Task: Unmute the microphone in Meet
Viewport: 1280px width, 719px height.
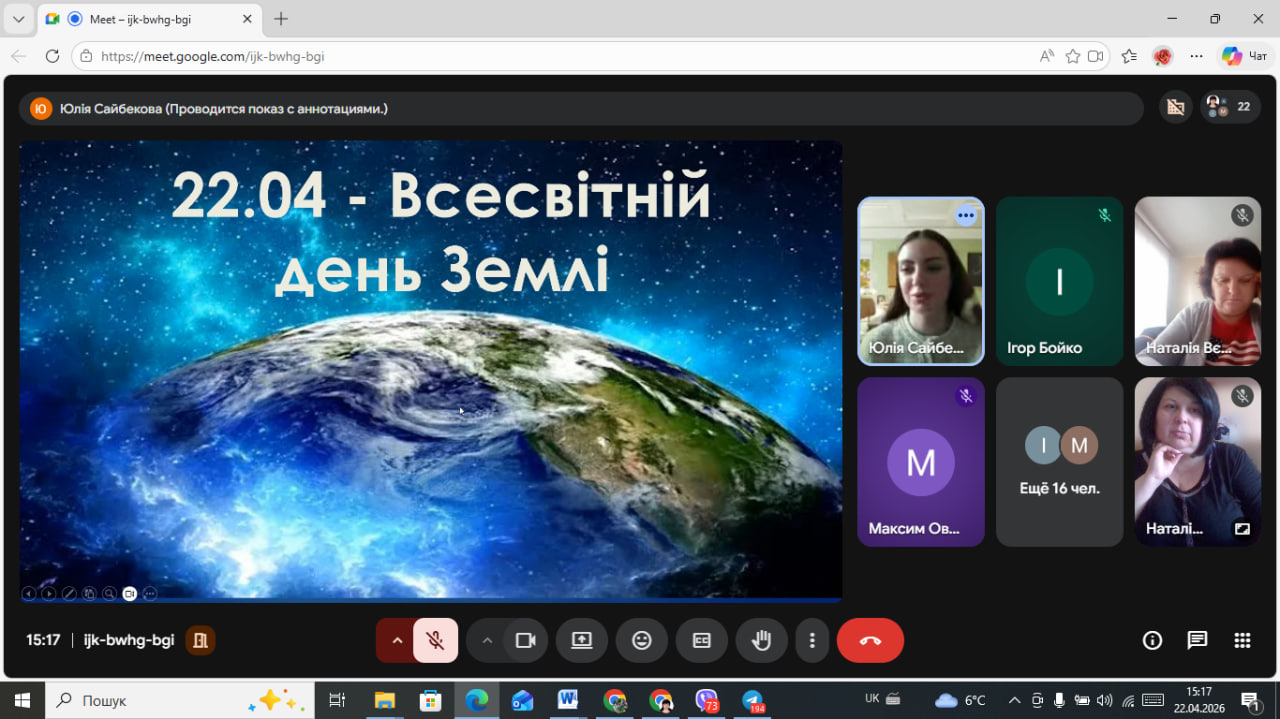Action: tap(435, 641)
